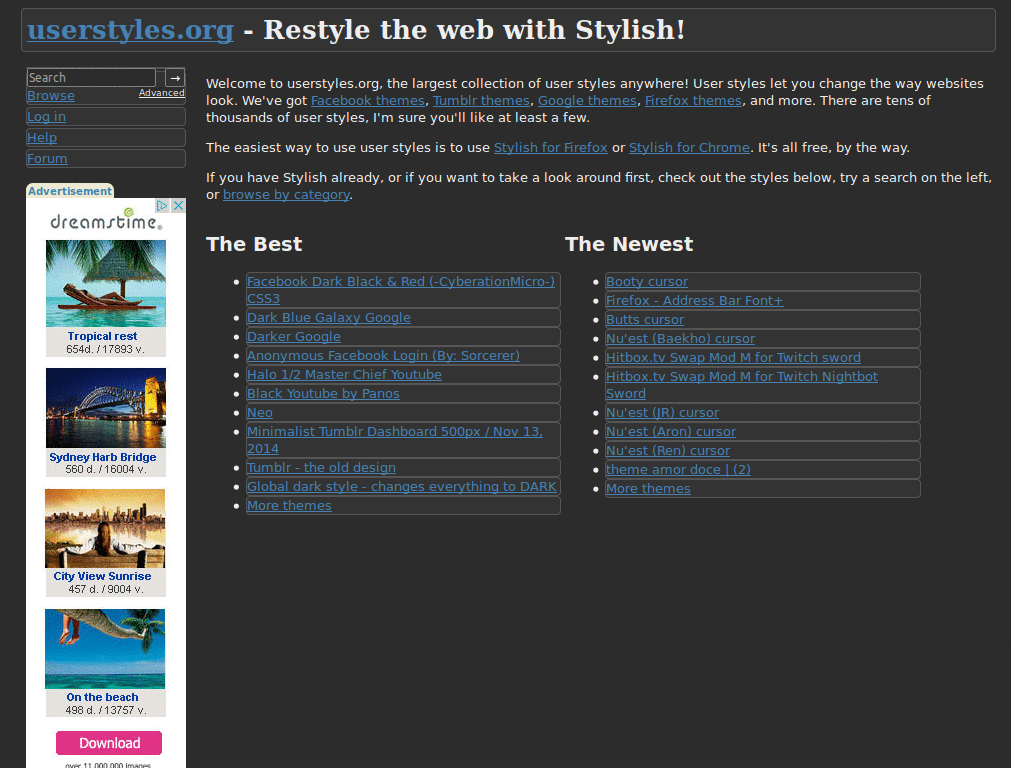Open Black Youtube by Panos style
The height and width of the screenshot is (768, 1024).
click(323, 393)
